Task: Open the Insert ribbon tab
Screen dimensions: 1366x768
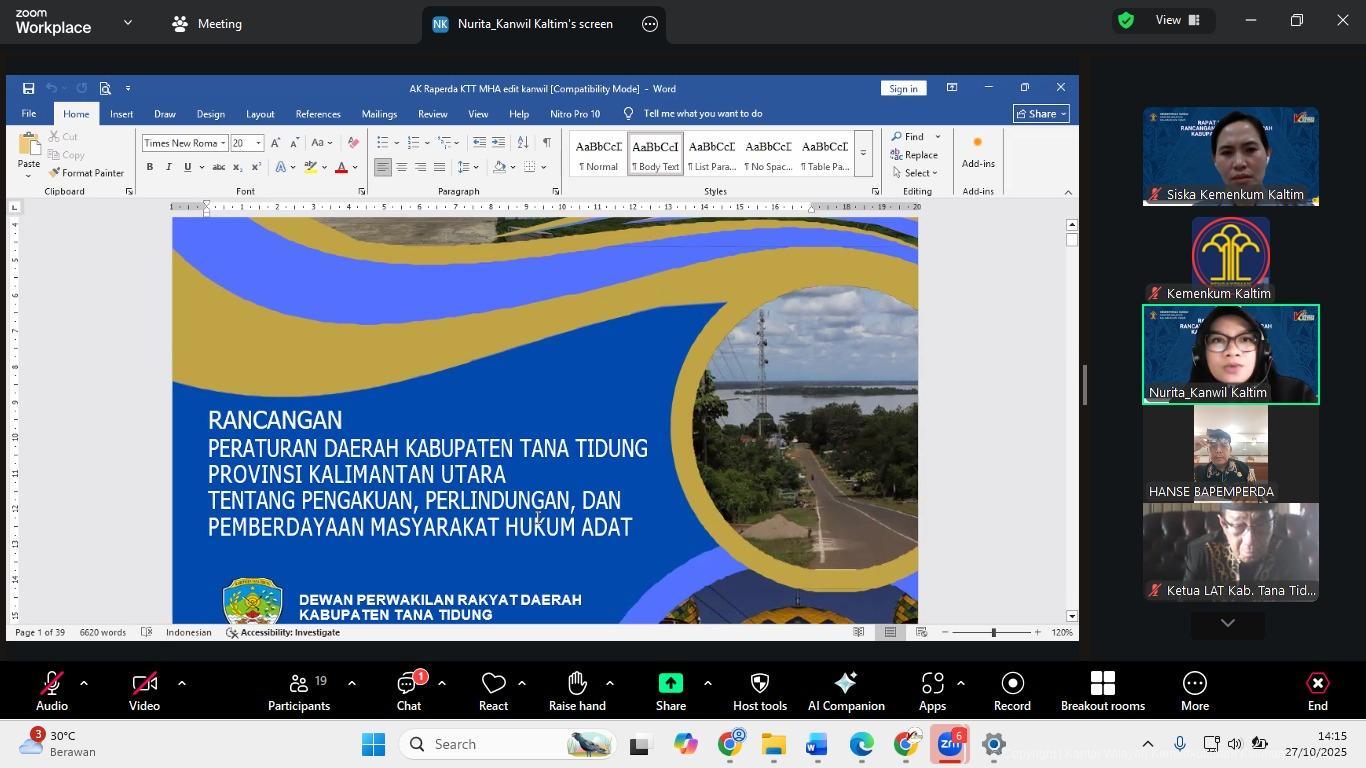Action: [x=121, y=114]
